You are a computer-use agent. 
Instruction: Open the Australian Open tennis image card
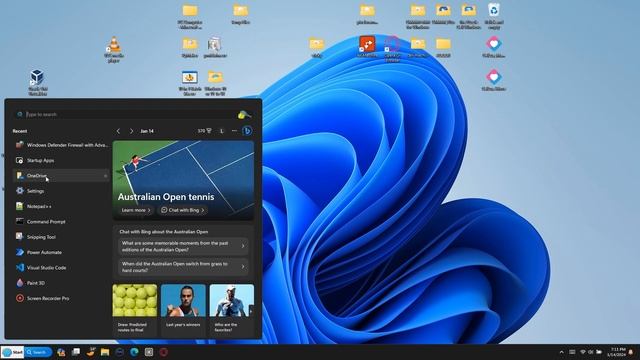183,180
